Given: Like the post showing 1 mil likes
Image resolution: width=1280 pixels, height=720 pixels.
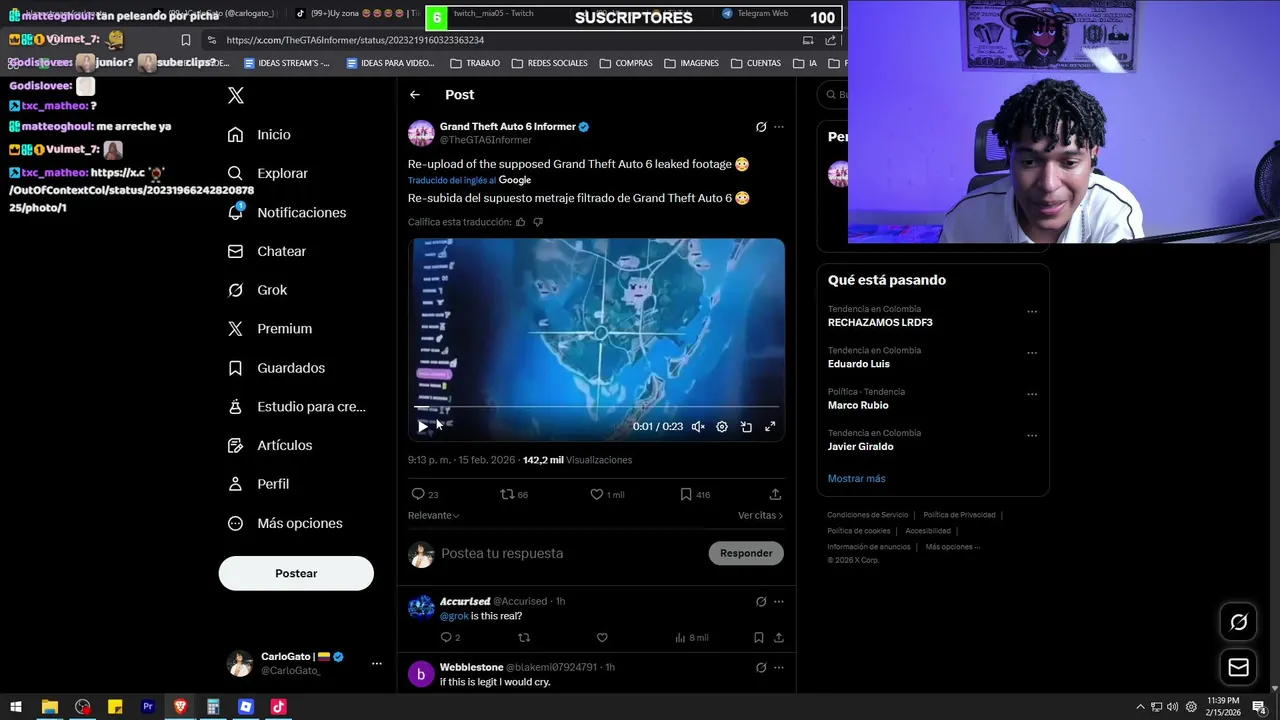Looking at the screenshot, I should [x=606, y=494].
